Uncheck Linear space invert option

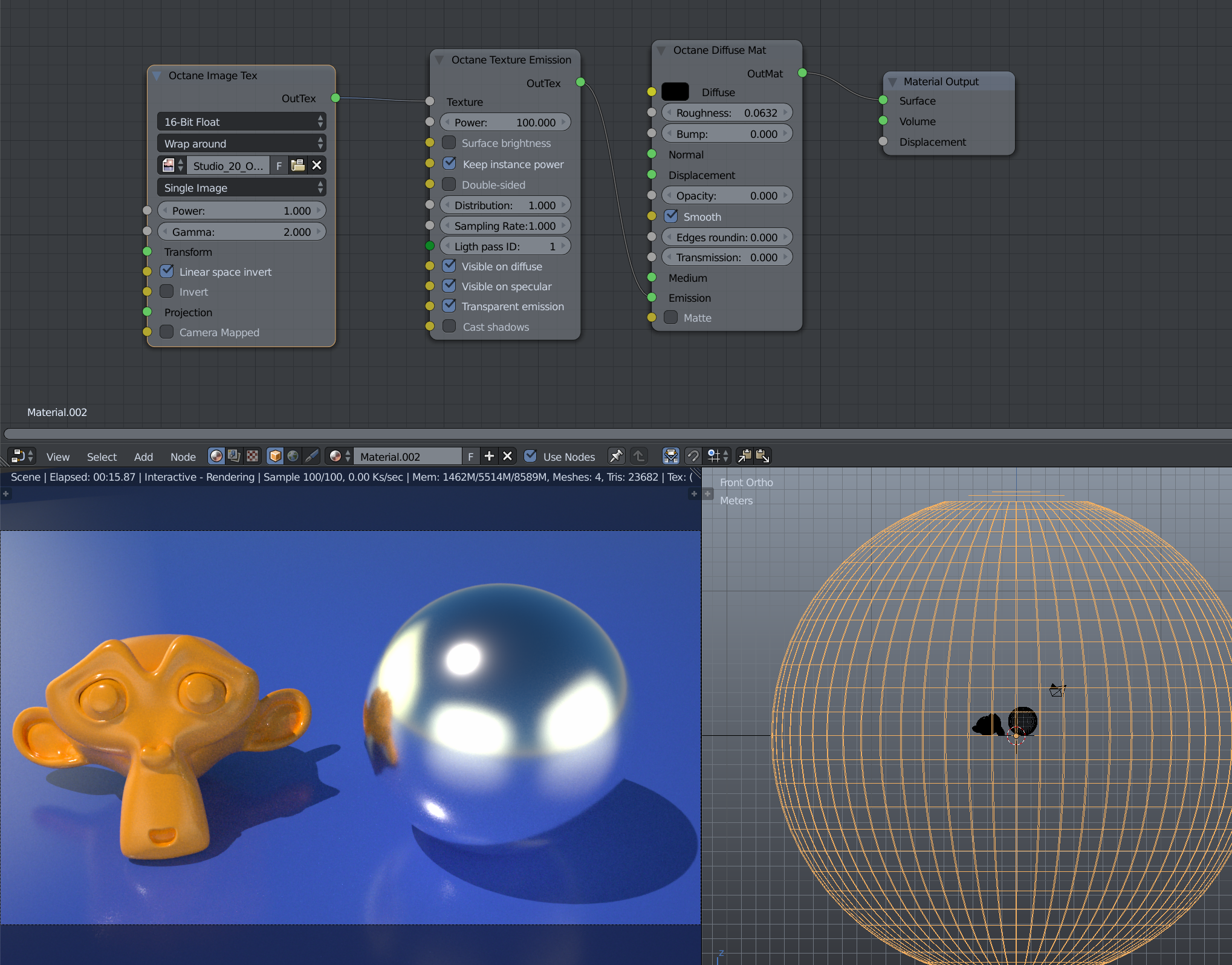click(167, 271)
